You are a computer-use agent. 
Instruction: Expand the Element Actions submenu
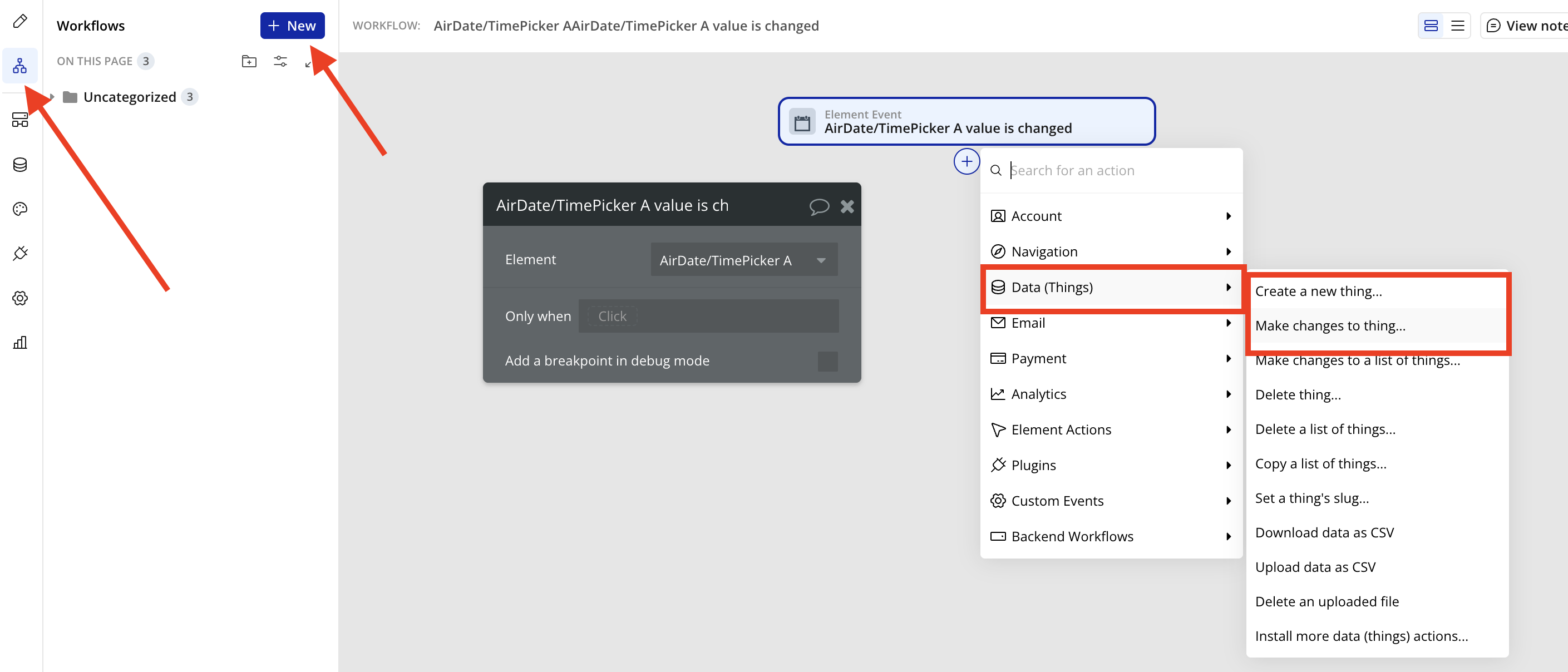[1112, 431]
